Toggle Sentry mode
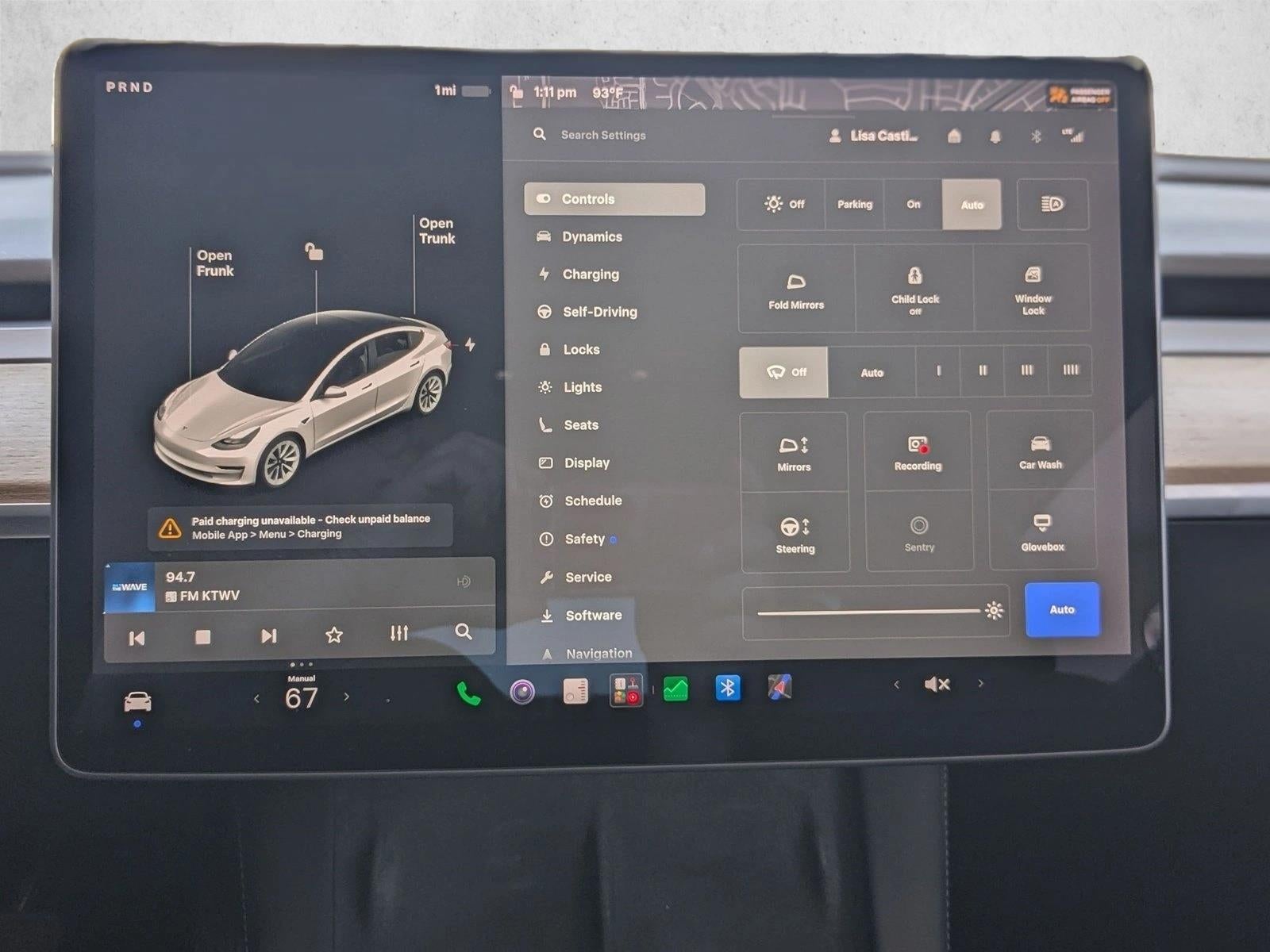 tap(919, 532)
